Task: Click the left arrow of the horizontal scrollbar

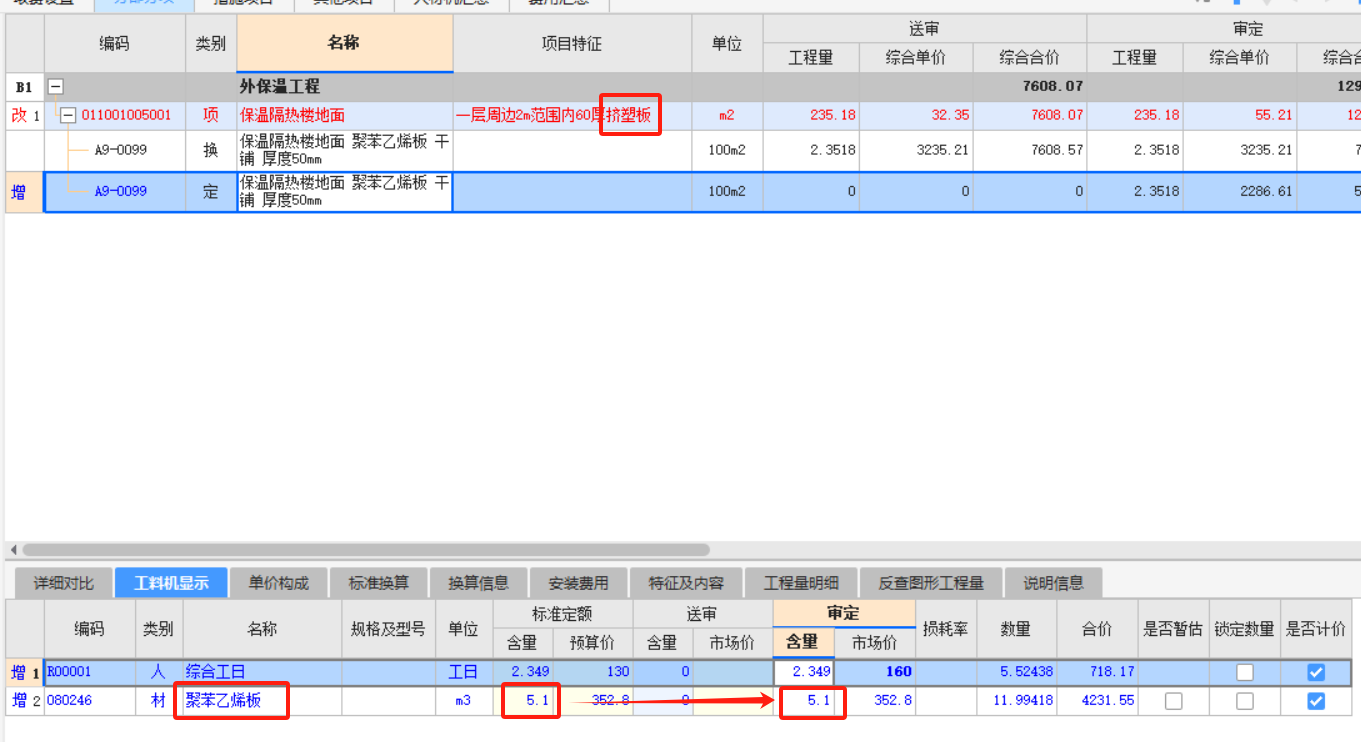Action: 13,549
